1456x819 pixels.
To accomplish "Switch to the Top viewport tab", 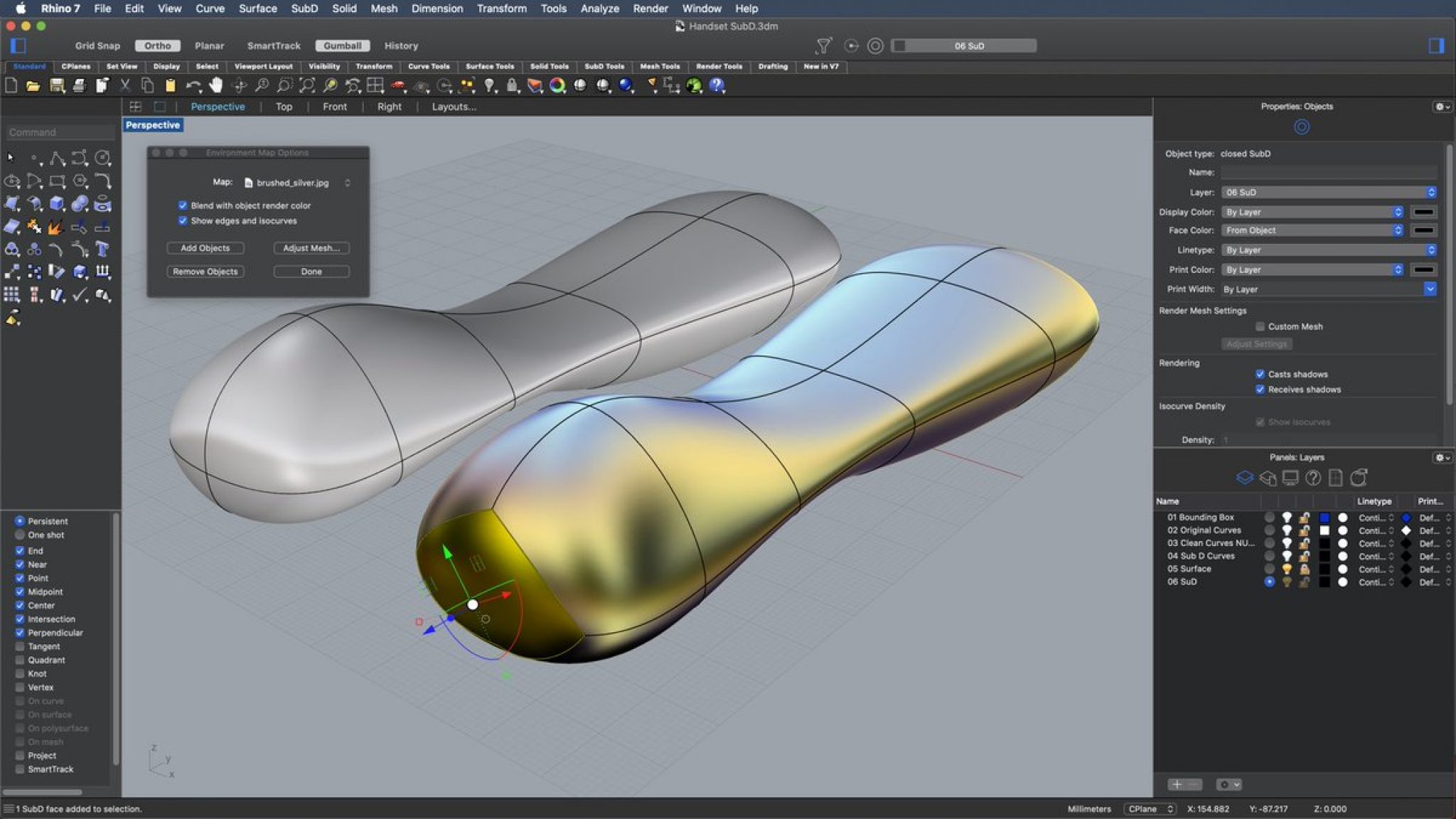I will [x=284, y=107].
